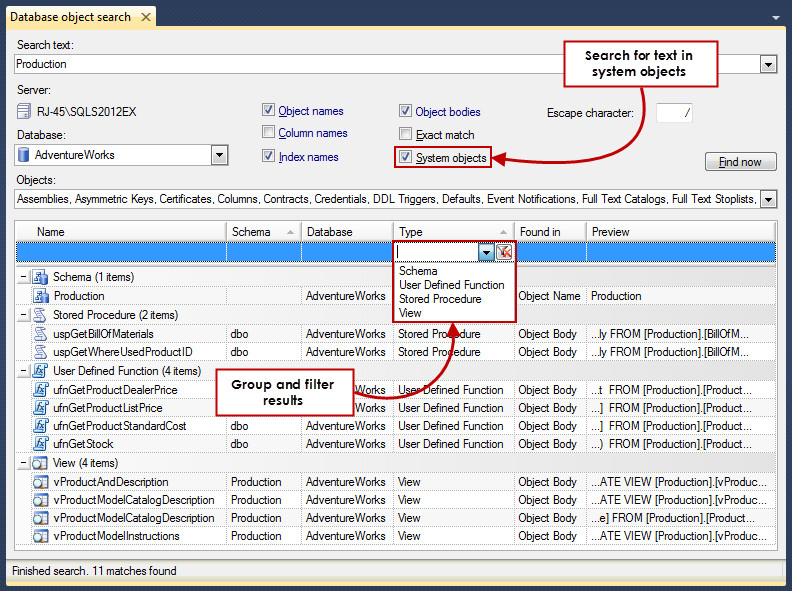
Task: Click the ufnGetProductListPrice function icon
Action: [x=40, y=408]
